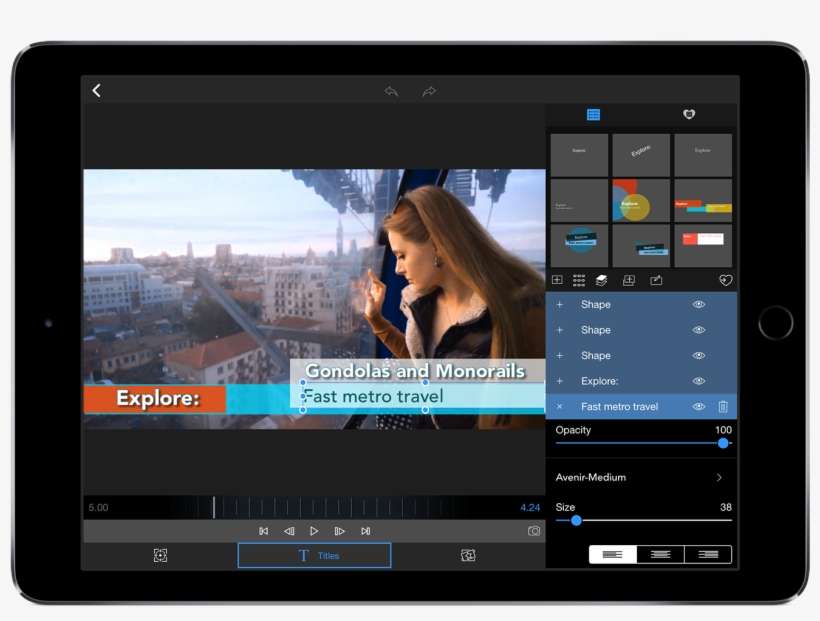
Task: Toggle visibility of the first Shape layer
Action: pos(699,304)
